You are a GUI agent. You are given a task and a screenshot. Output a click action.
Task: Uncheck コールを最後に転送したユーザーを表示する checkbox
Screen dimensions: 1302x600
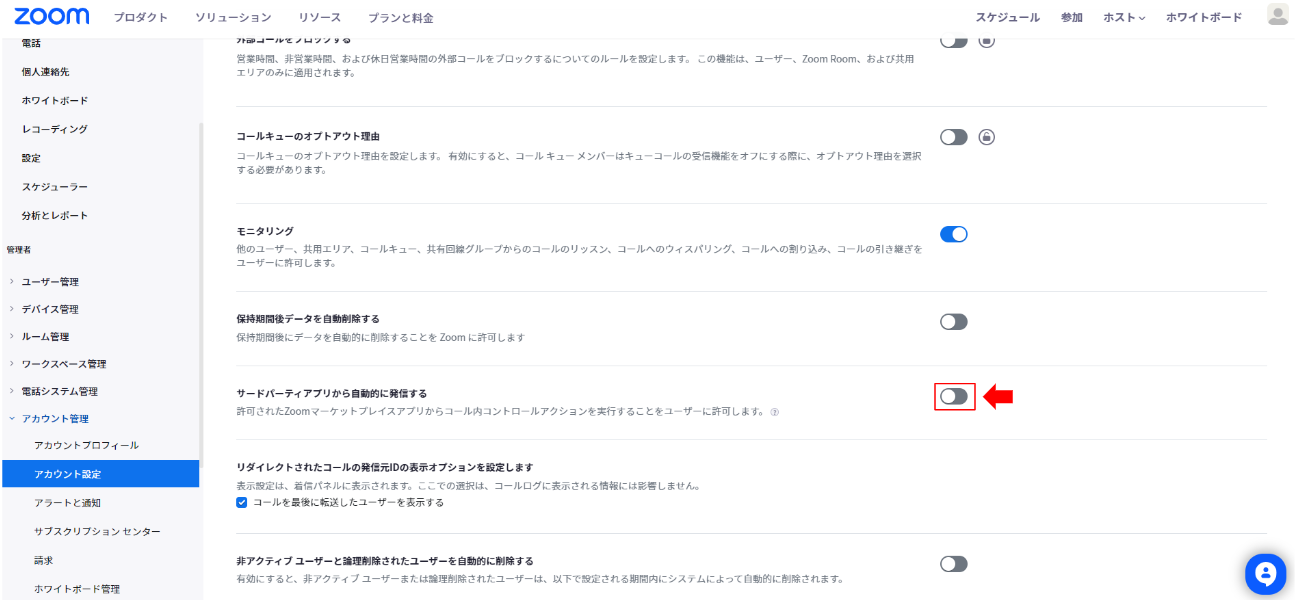pyautogui.click(x=242, y=502)
